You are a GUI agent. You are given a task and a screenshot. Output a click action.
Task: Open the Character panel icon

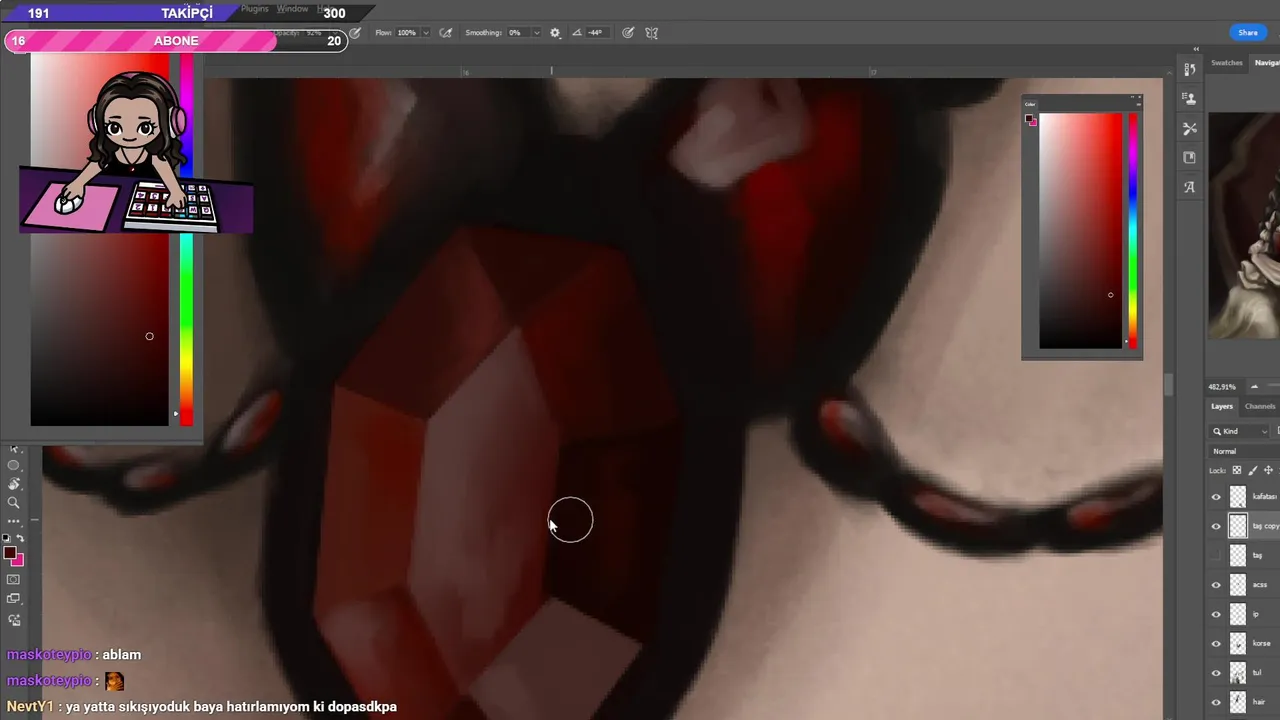click(1189, 187)
